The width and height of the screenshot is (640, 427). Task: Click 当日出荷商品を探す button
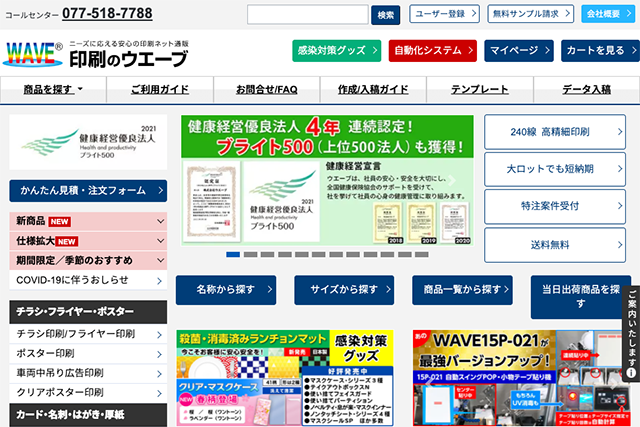(580, 297)
